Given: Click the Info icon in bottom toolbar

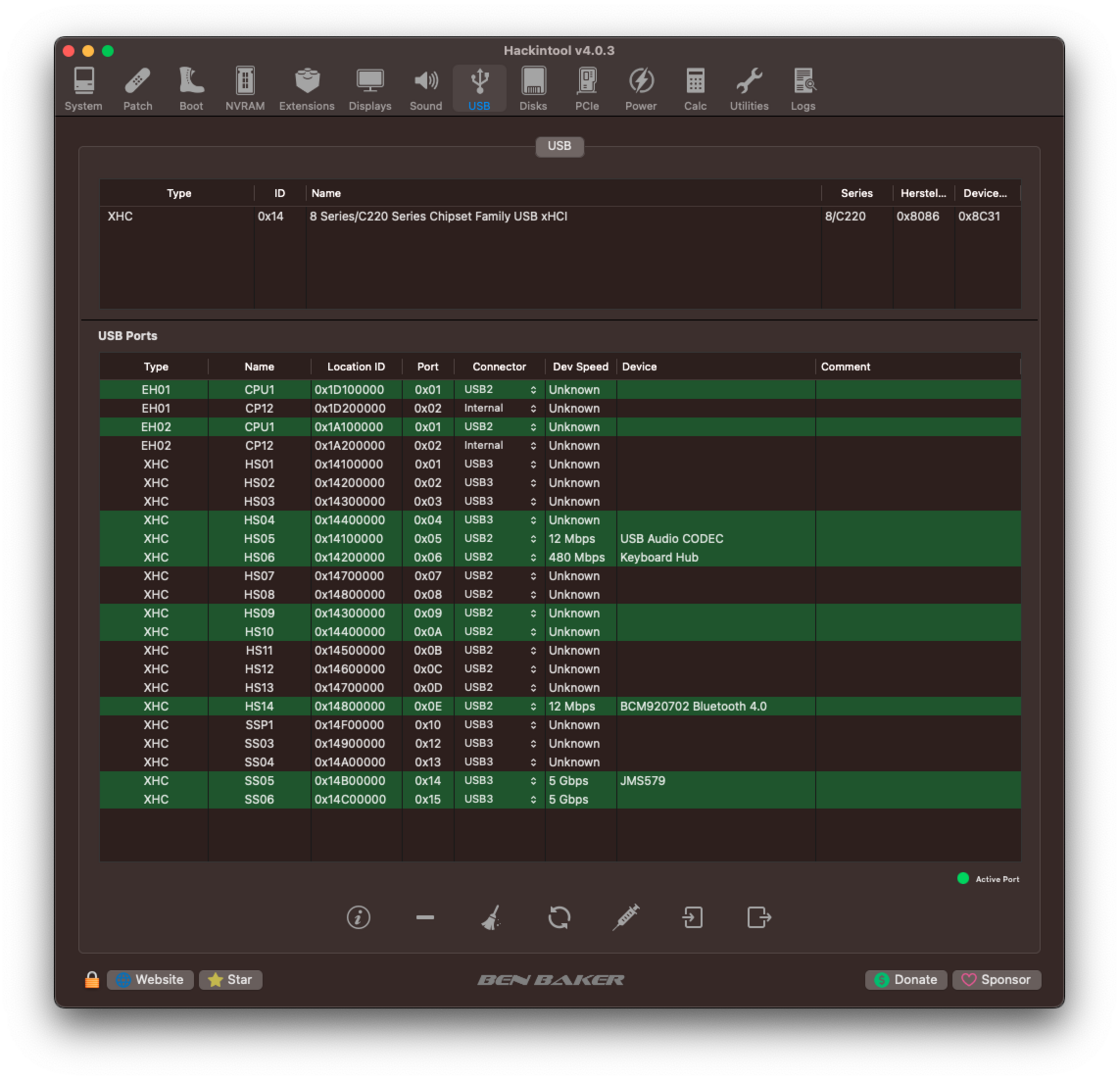Looking at the screenshot, I should pyautogui.click(x=358, y=917).
